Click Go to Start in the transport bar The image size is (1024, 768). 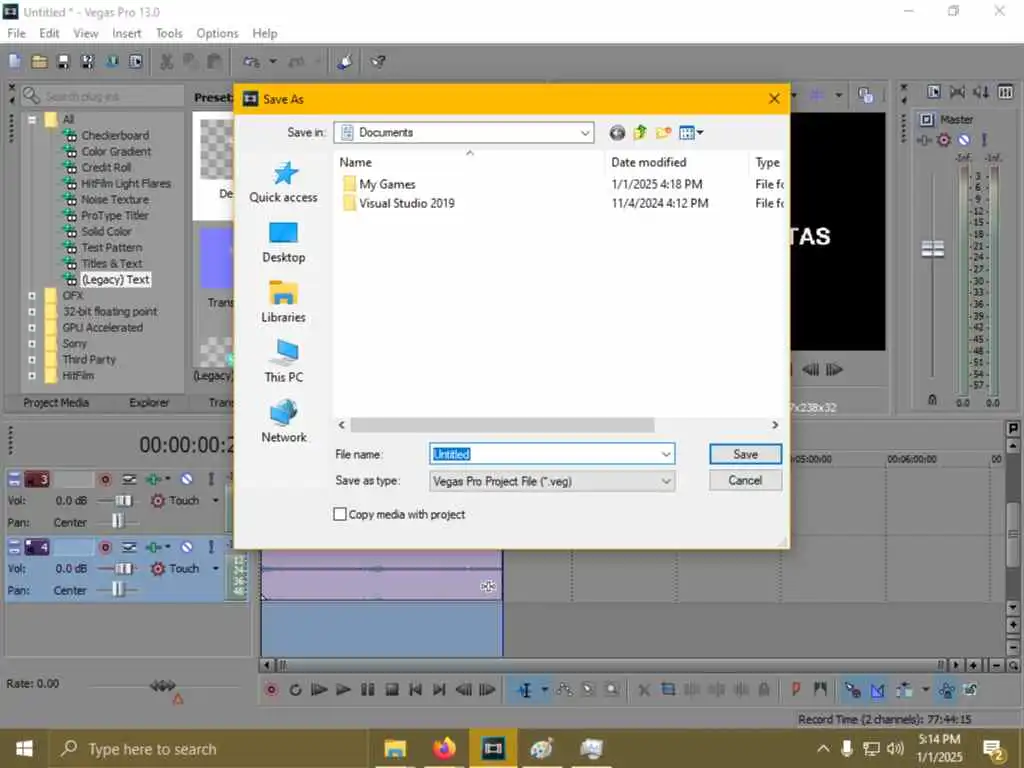click(x=415, y=690)
